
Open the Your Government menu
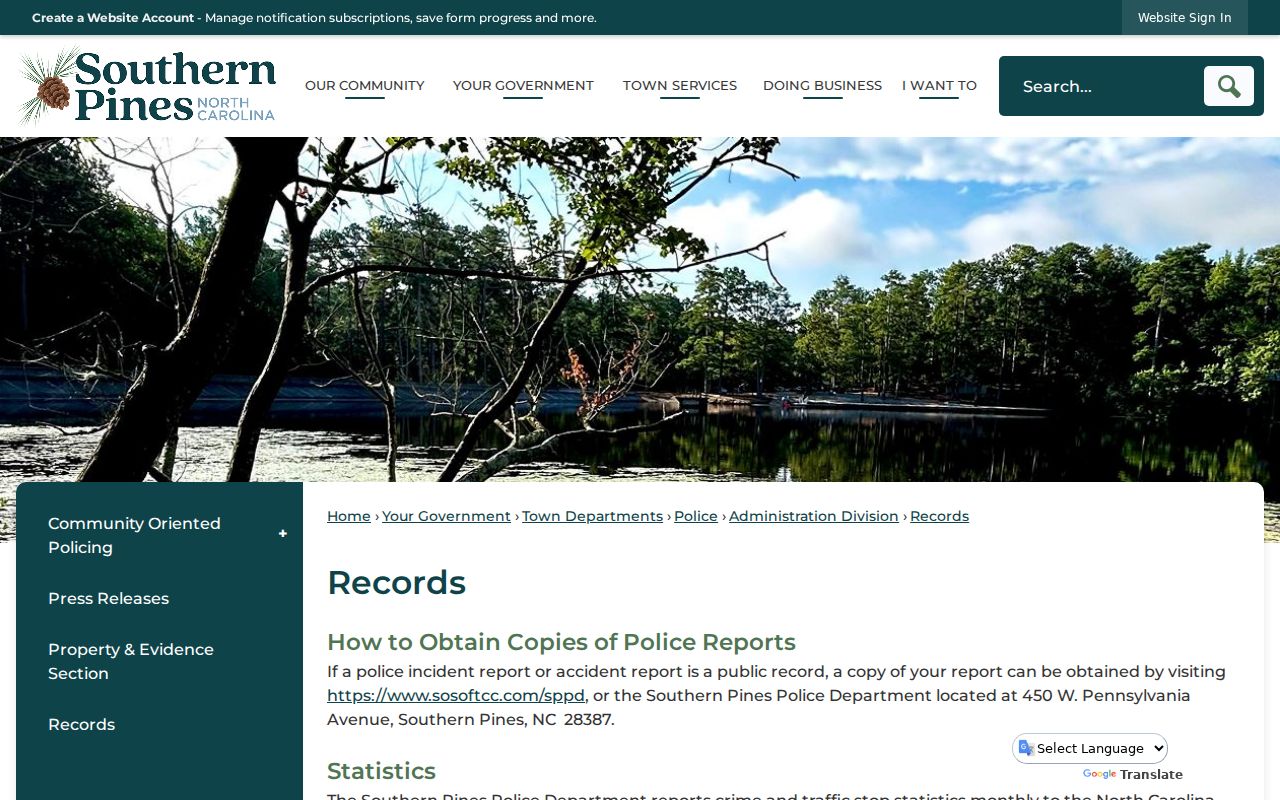point(523,86)
